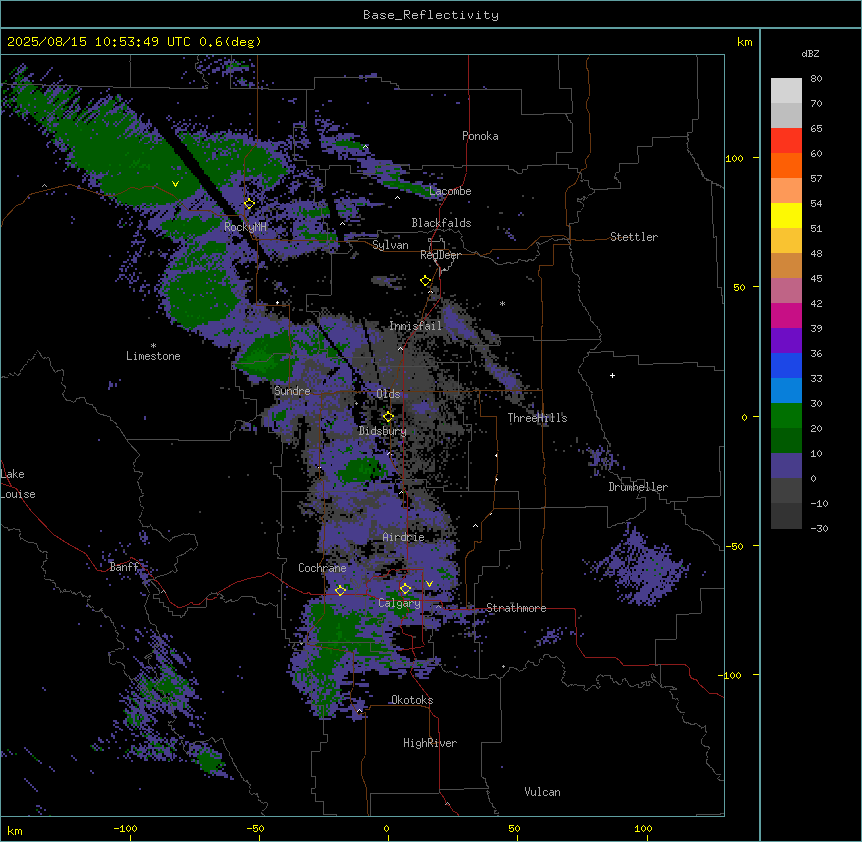Click the 100 label on bottom x-axis
862x842 pixels.
tap(643, 828)
